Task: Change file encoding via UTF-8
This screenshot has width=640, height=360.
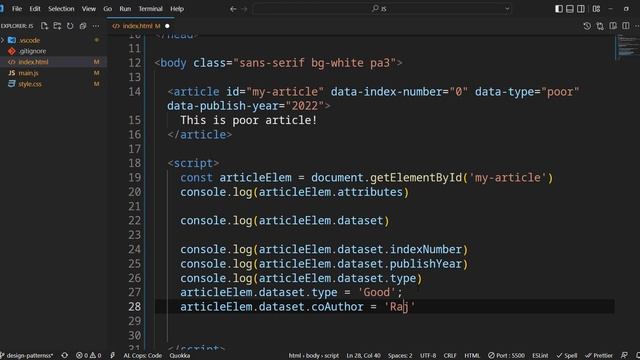Action: (x=428, y=356)
